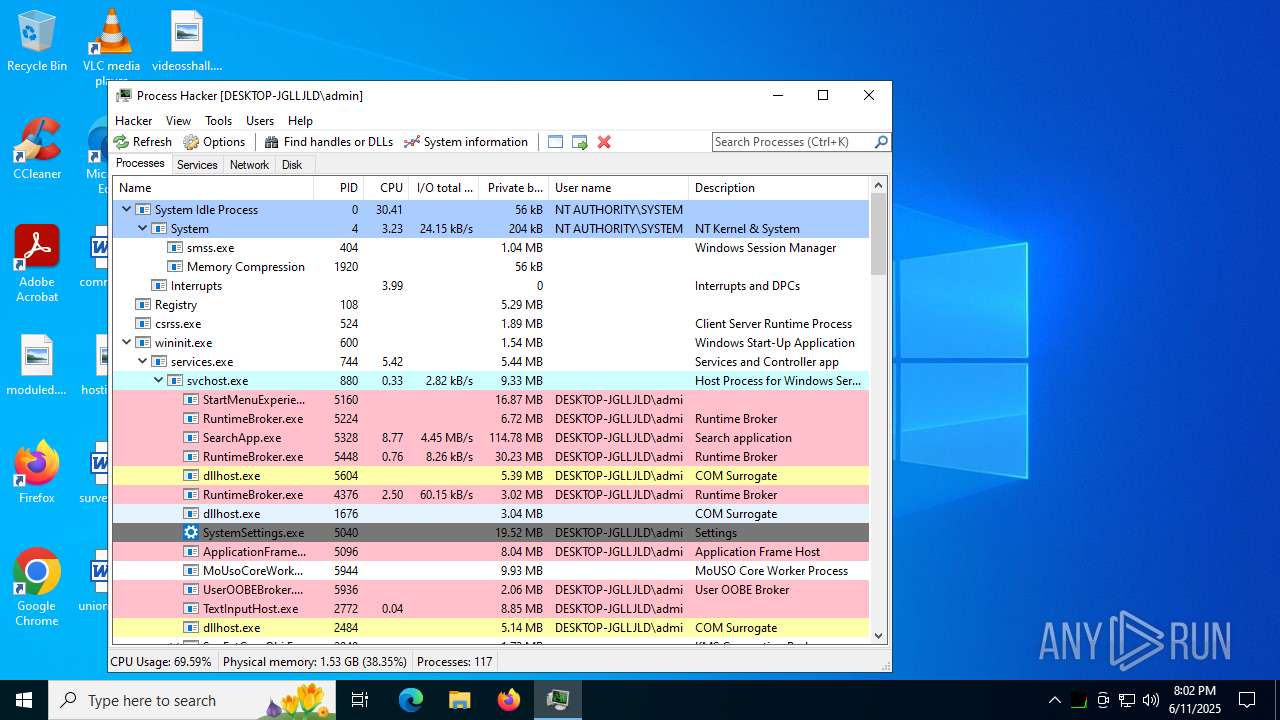Open File Explorer from the taskbar
The height and width of the screenshot is (720, 1280).
(x=460, y=700)
